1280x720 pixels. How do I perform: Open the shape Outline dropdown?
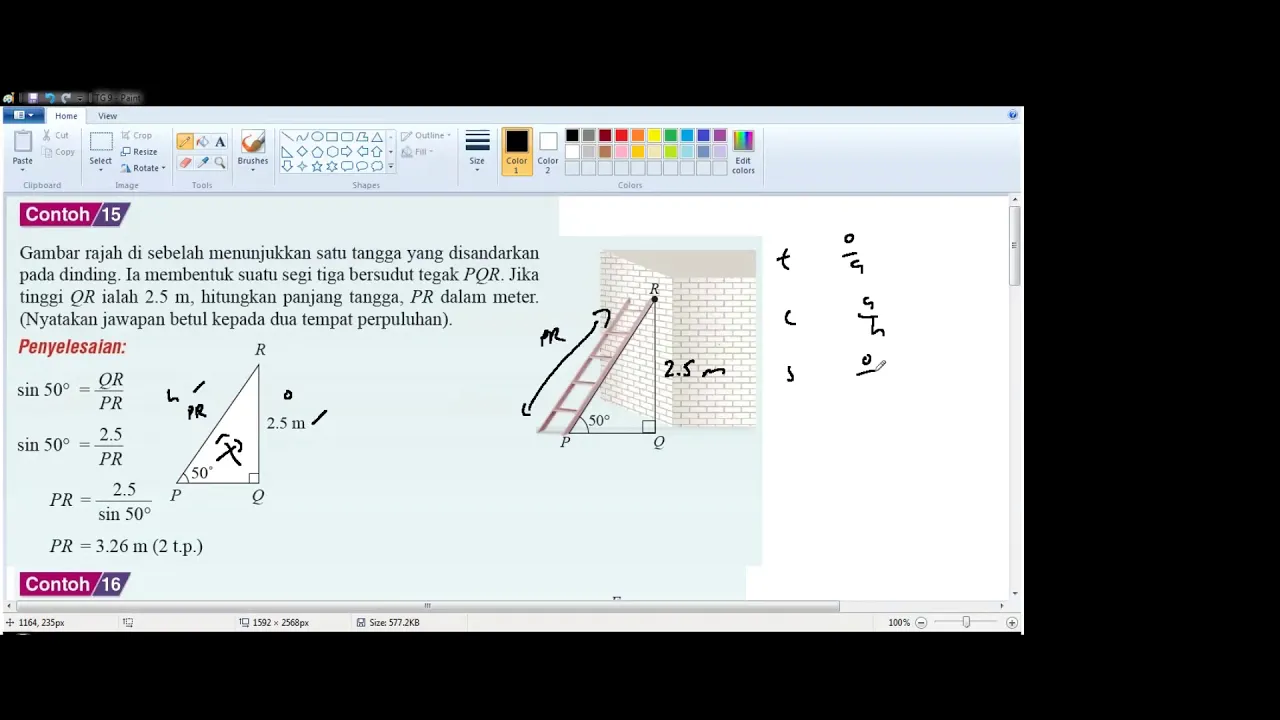(426, 136)
